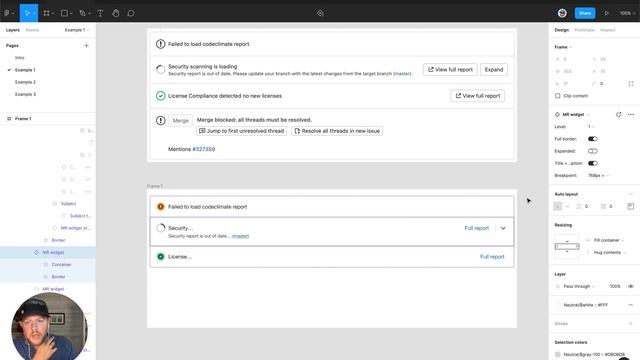Click the component icon in top bar center
Image resolution: width=640 pixels, height=360 pixels.
click(320, 13)
